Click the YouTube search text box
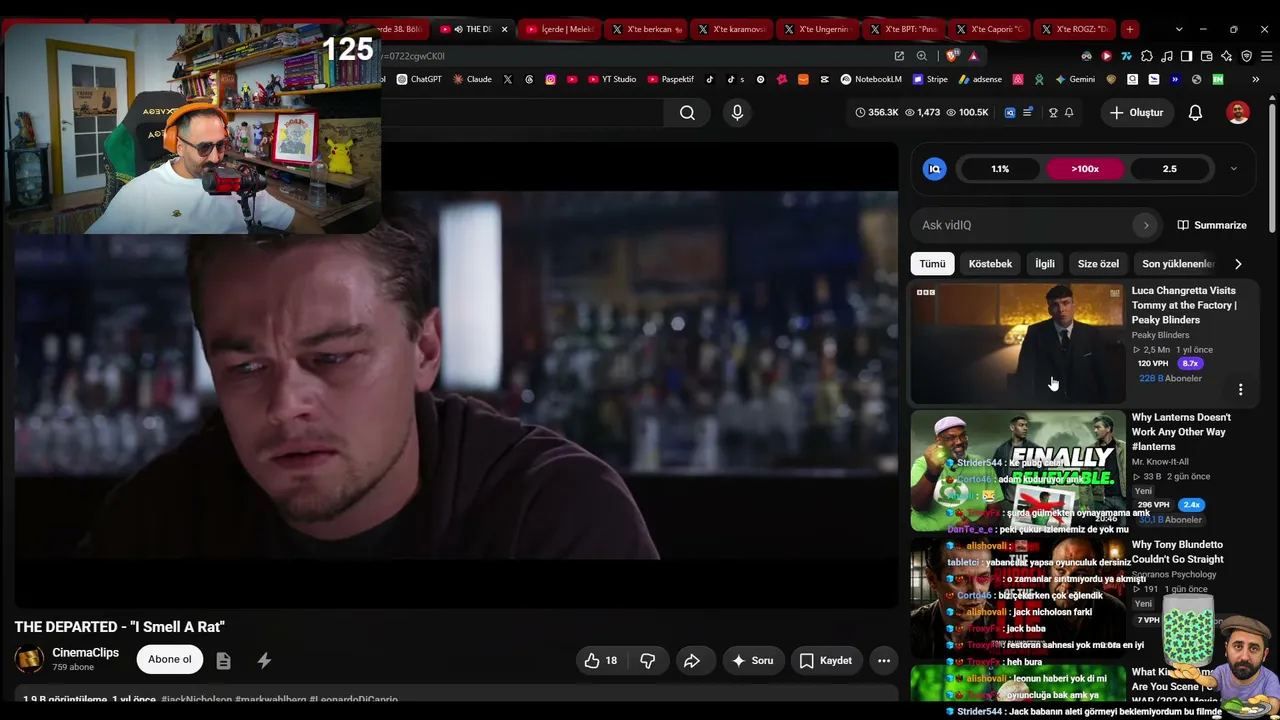The height and width of the screenshot is (720, 1280). (x=522, y=113)
